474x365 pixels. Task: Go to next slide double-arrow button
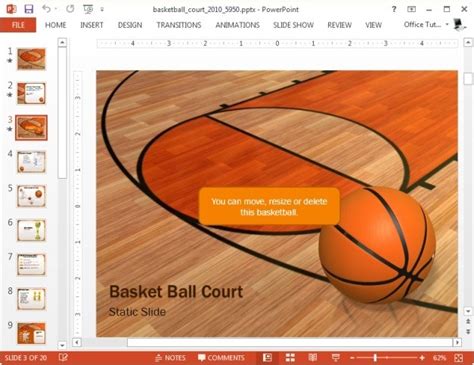point(468,331)
